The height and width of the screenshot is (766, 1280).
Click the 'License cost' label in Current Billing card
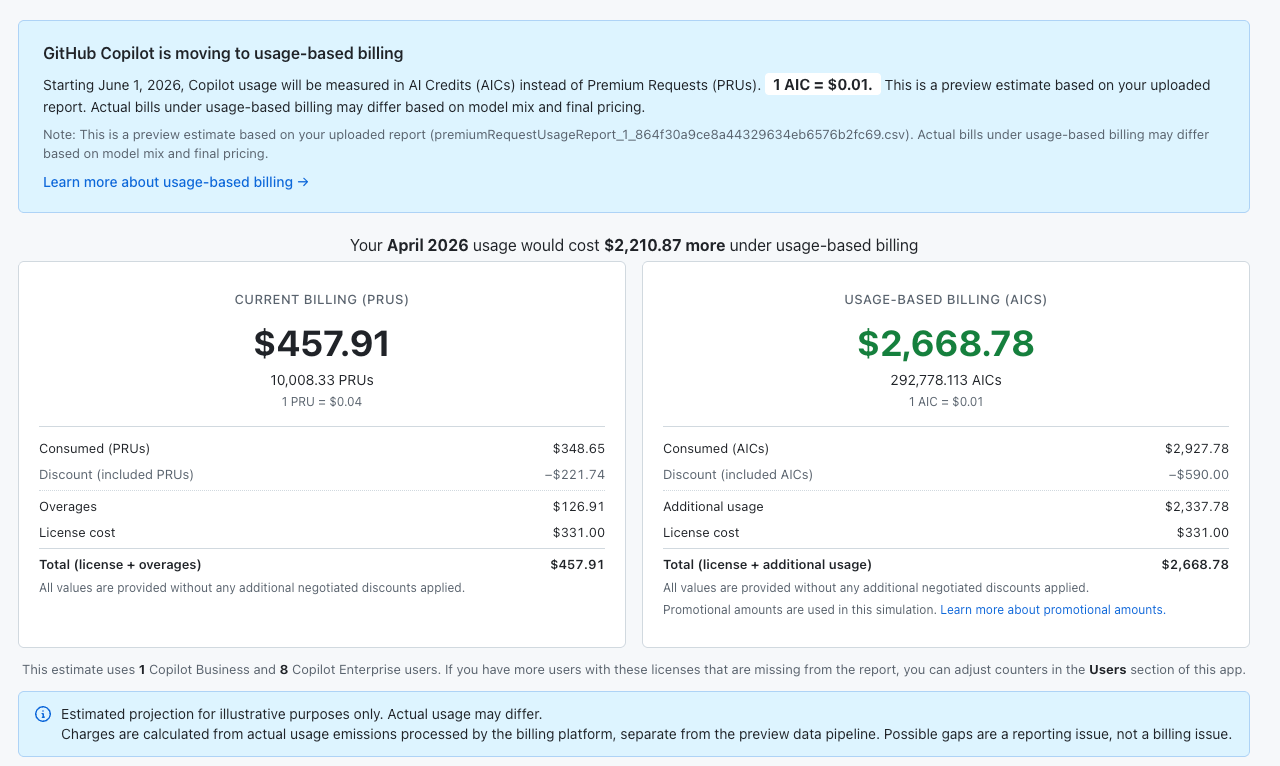click(77, 533)
